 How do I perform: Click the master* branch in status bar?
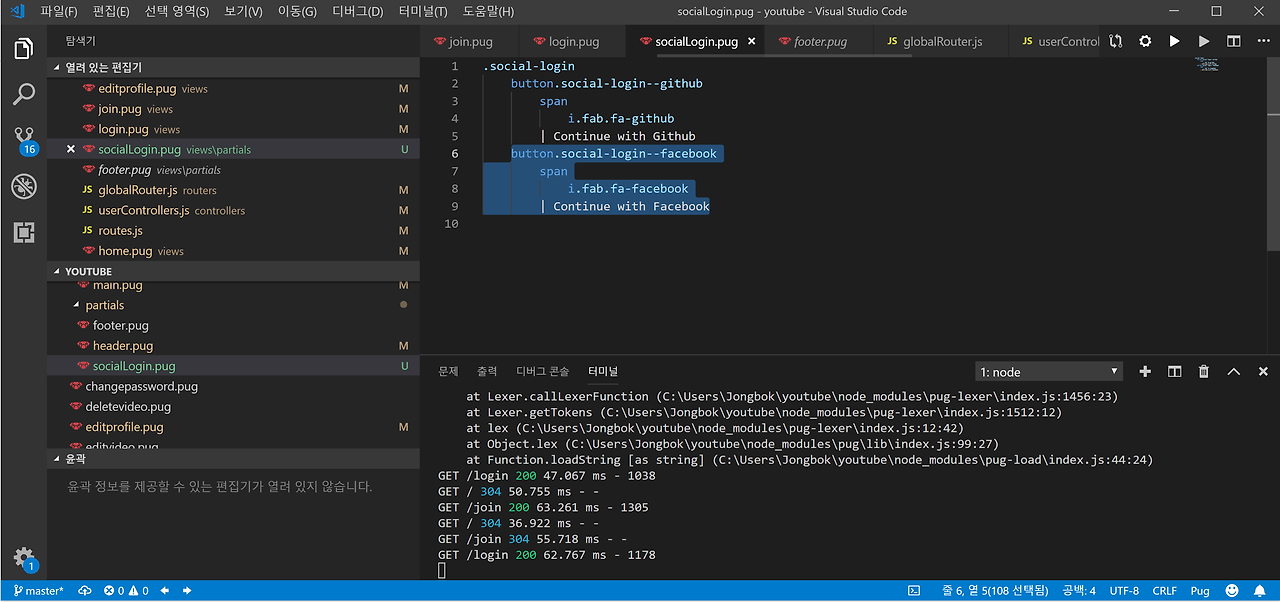click(x=39, y=591)
